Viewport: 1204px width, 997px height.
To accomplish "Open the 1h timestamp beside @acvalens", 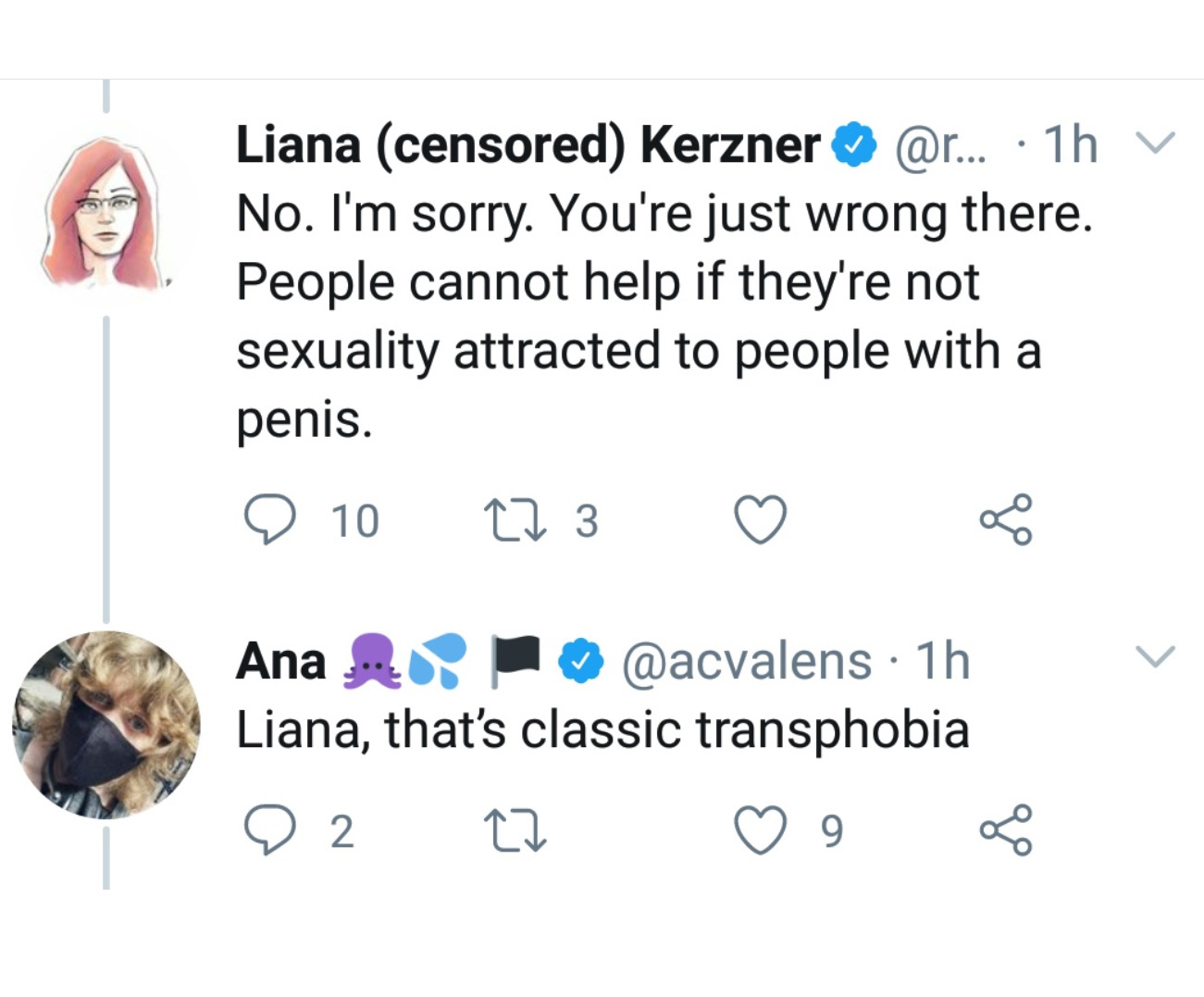I will click(942, 662).
